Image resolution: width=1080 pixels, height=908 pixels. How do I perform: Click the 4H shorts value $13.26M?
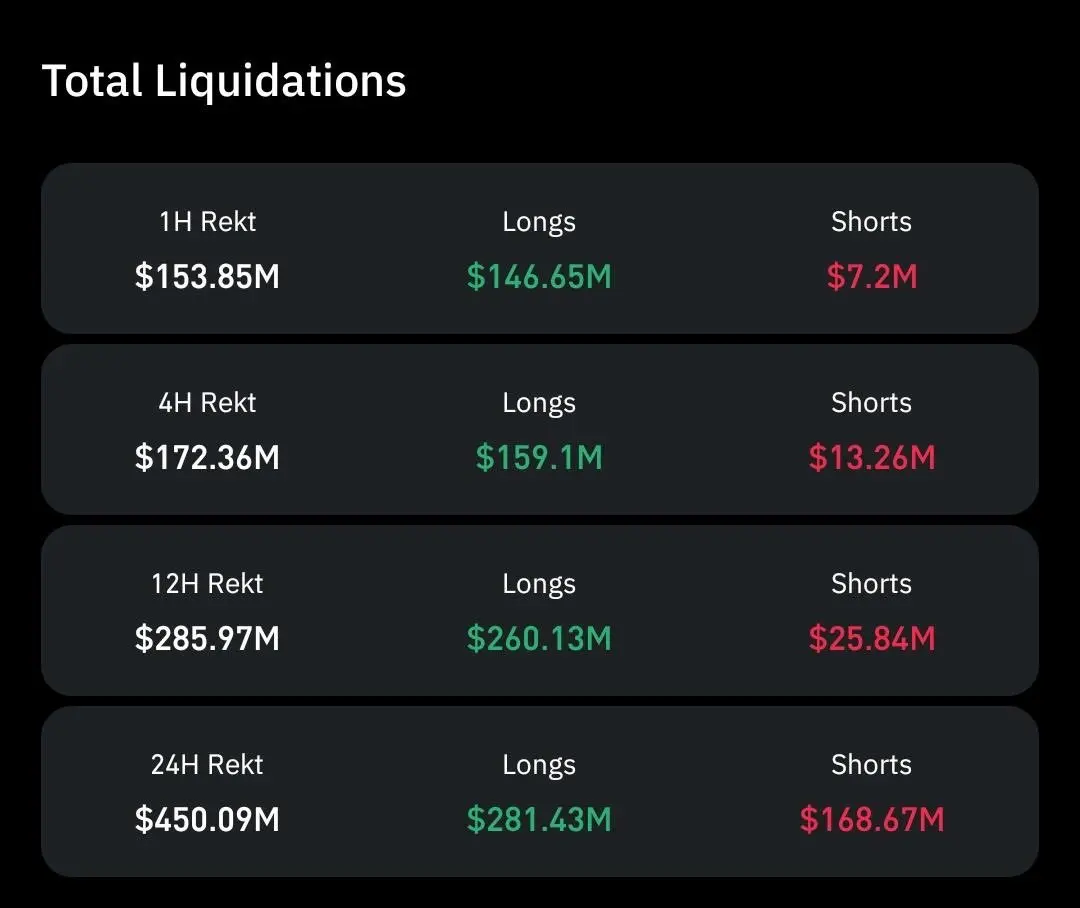(871, 458)
